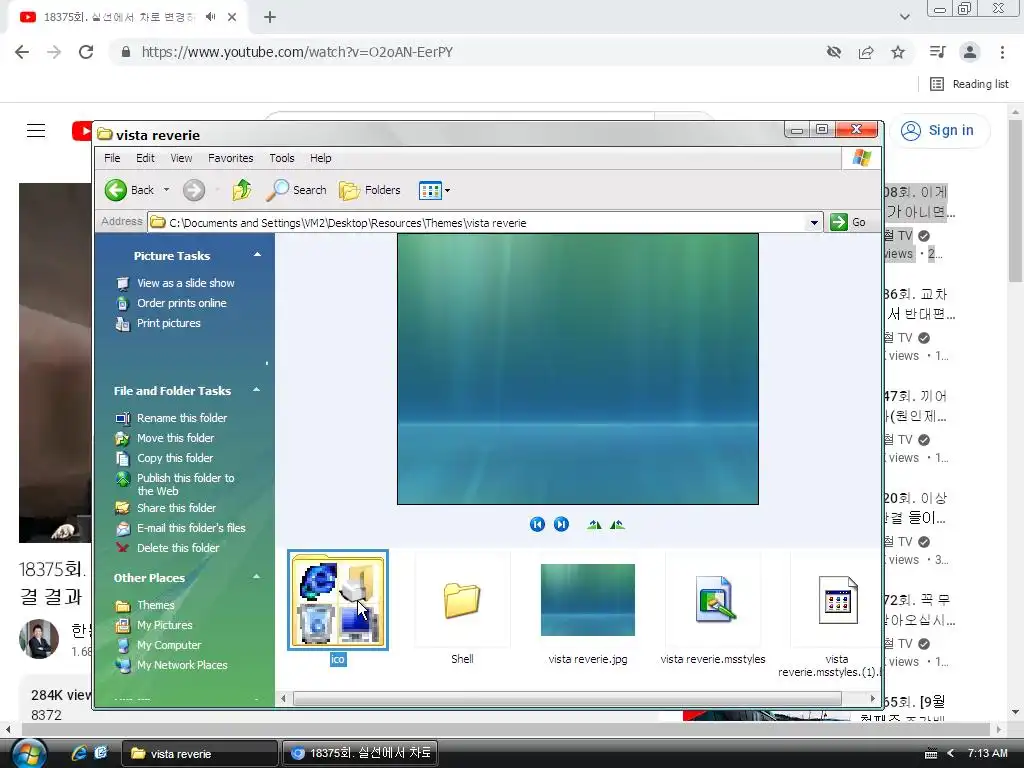Open the Chrome media control icon
The width and height of the screenshot is (1024, 768).
[x=937, y=52]
